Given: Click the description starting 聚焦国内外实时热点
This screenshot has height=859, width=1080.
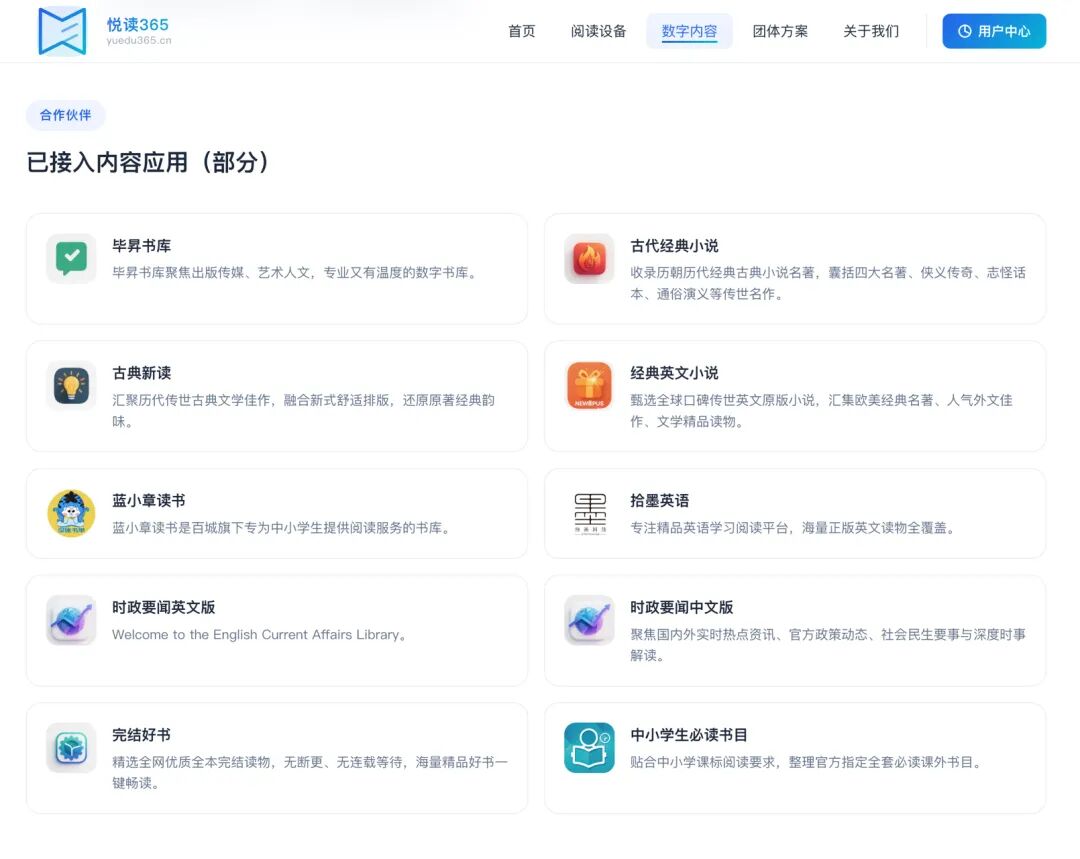Looking at the screenshot, I should pos(828,645).
